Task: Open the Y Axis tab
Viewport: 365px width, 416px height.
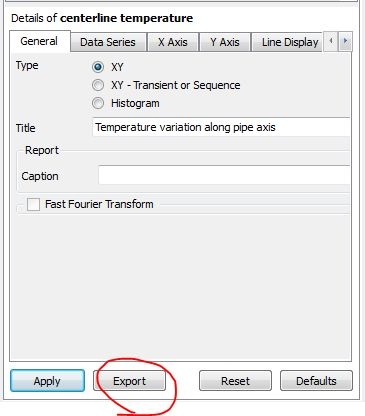Action: 225,42
